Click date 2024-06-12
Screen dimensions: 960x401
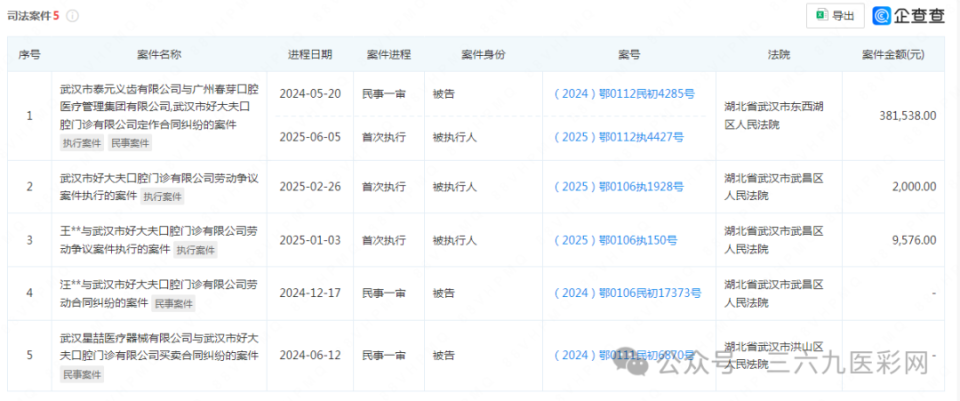click(310, 355)
